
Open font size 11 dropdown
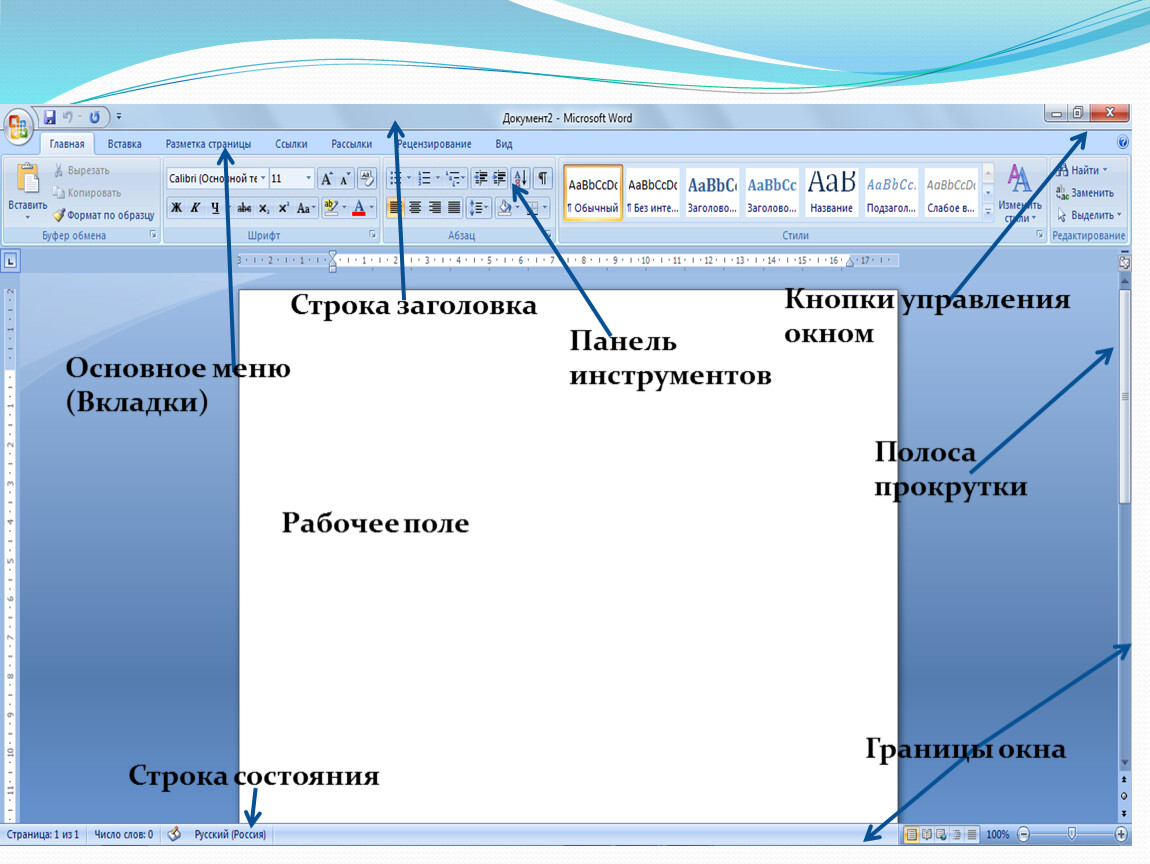[308, 178]
